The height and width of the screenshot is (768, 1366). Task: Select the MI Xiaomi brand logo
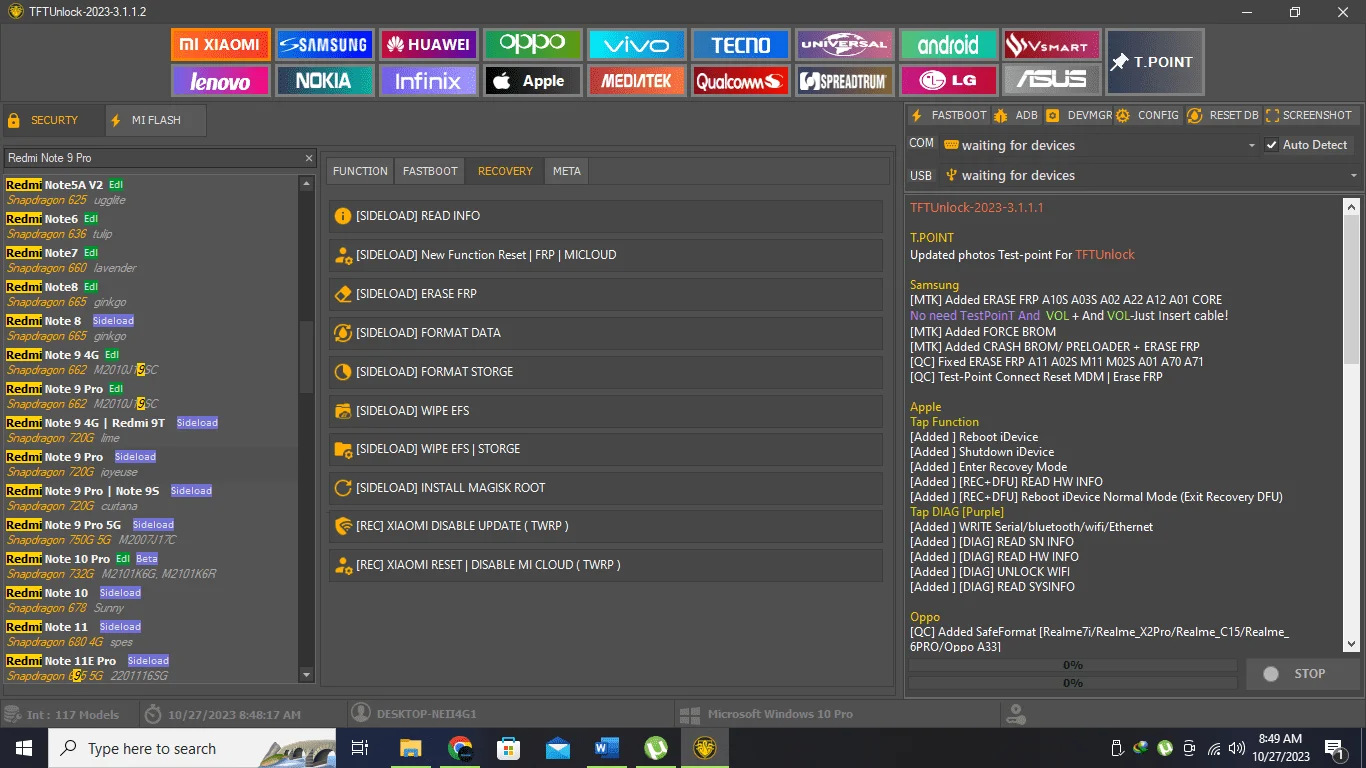pyautogui.click(x=220, y=45)
